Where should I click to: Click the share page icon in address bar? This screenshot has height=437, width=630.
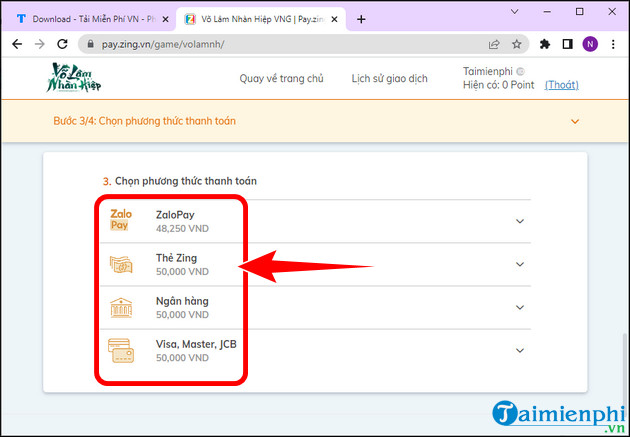click(494, 44)
